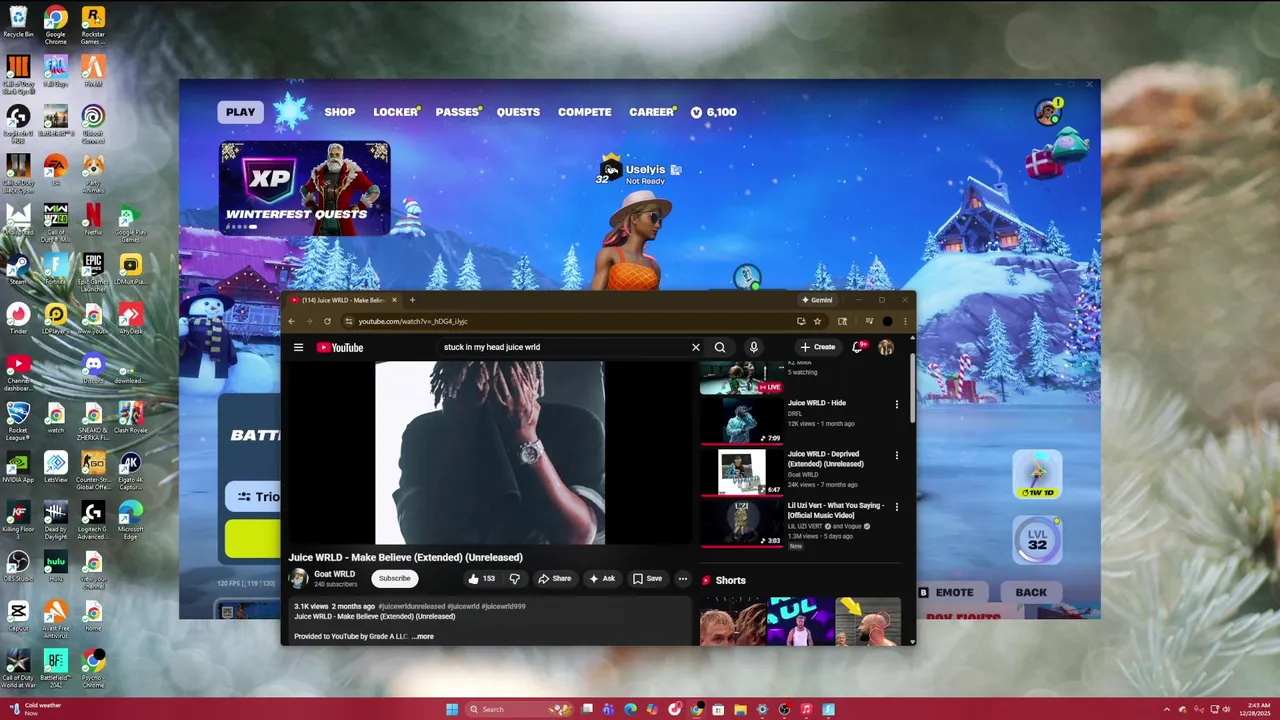1280x720 pixels.
Task: Go back in Chrome browser
Action: tap(292, 321)
